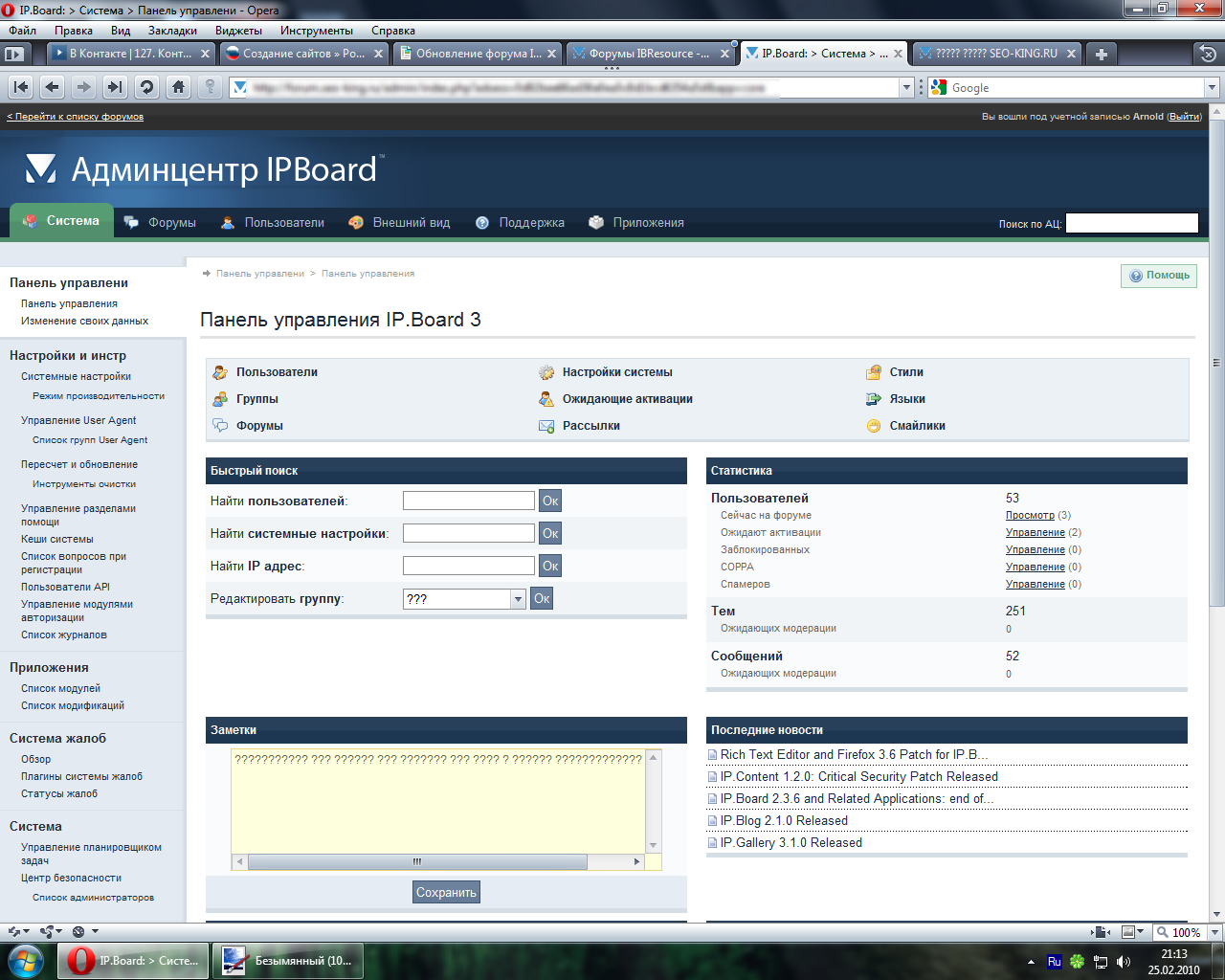Switch to the Форумы admin tab
Viewport: 1225px width, 980px height.
160,222
